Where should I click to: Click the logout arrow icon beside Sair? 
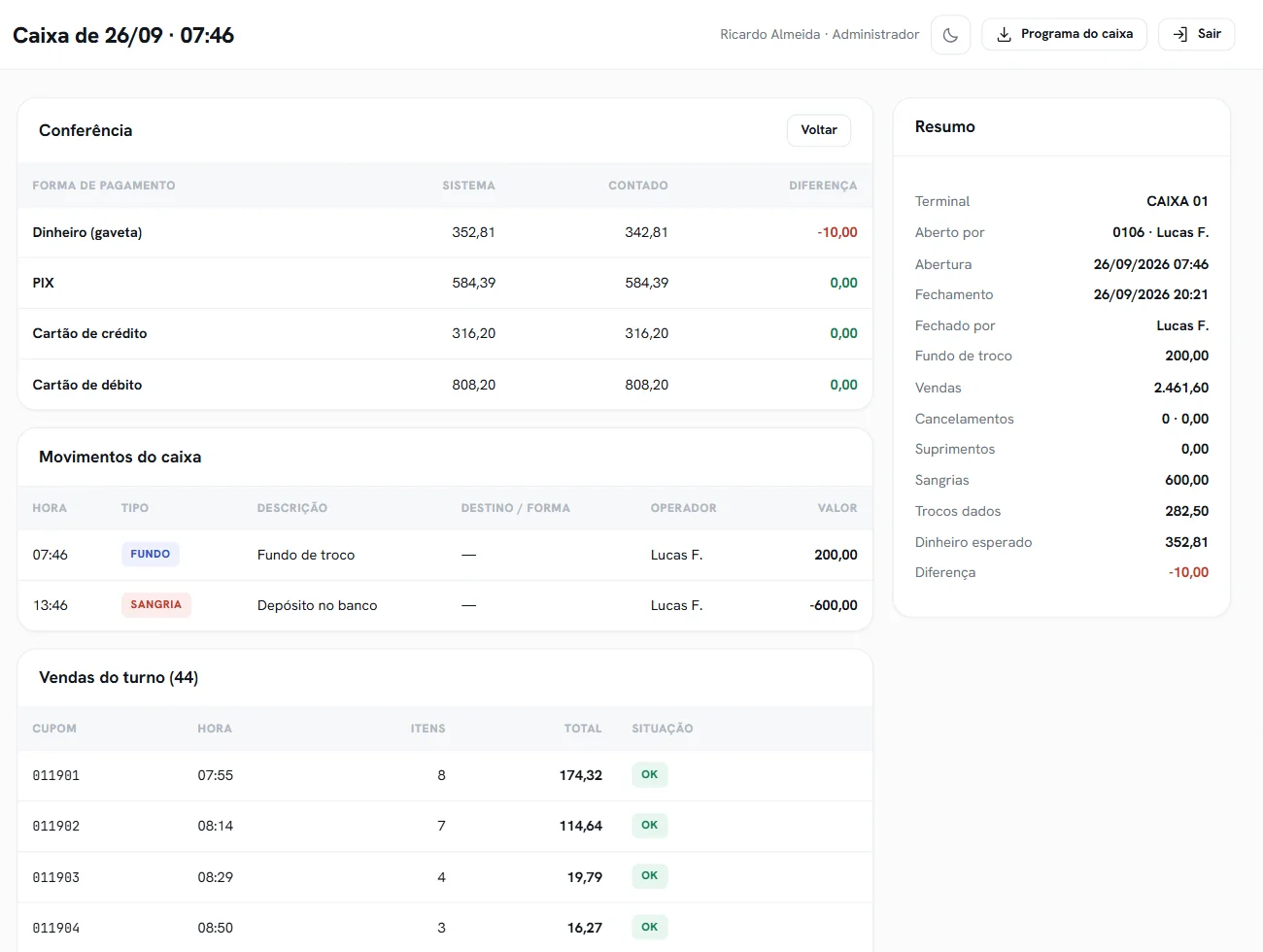[1180, 34]
